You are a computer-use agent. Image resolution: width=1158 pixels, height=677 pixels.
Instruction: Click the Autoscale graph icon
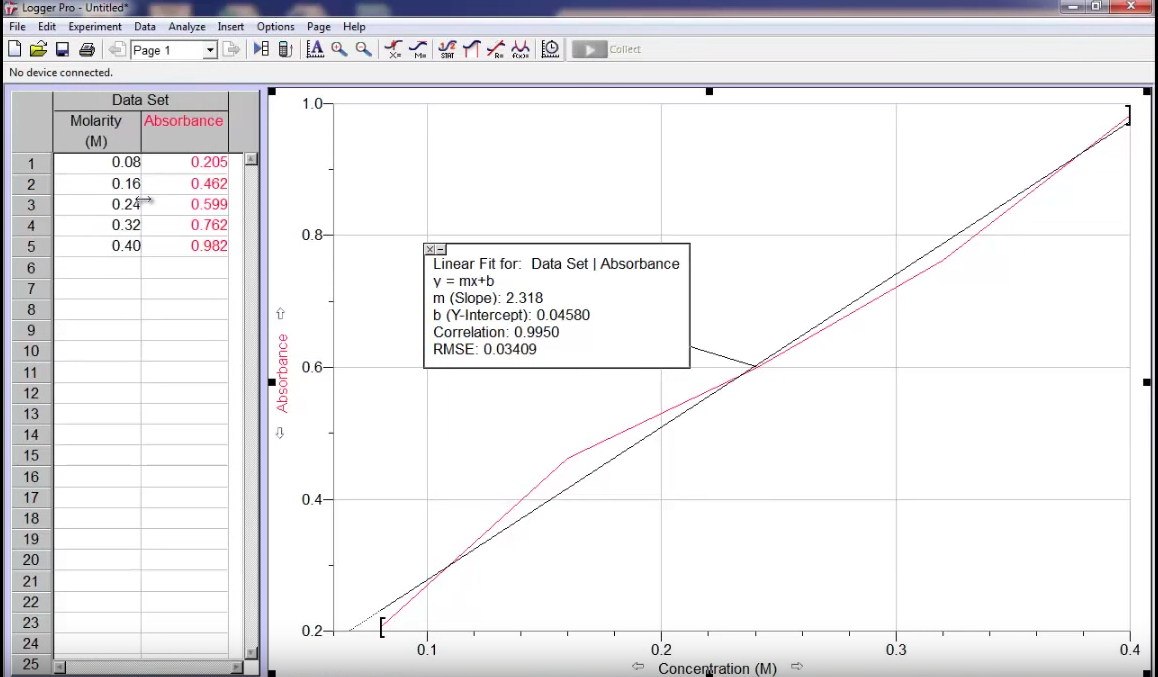[315, 49]
